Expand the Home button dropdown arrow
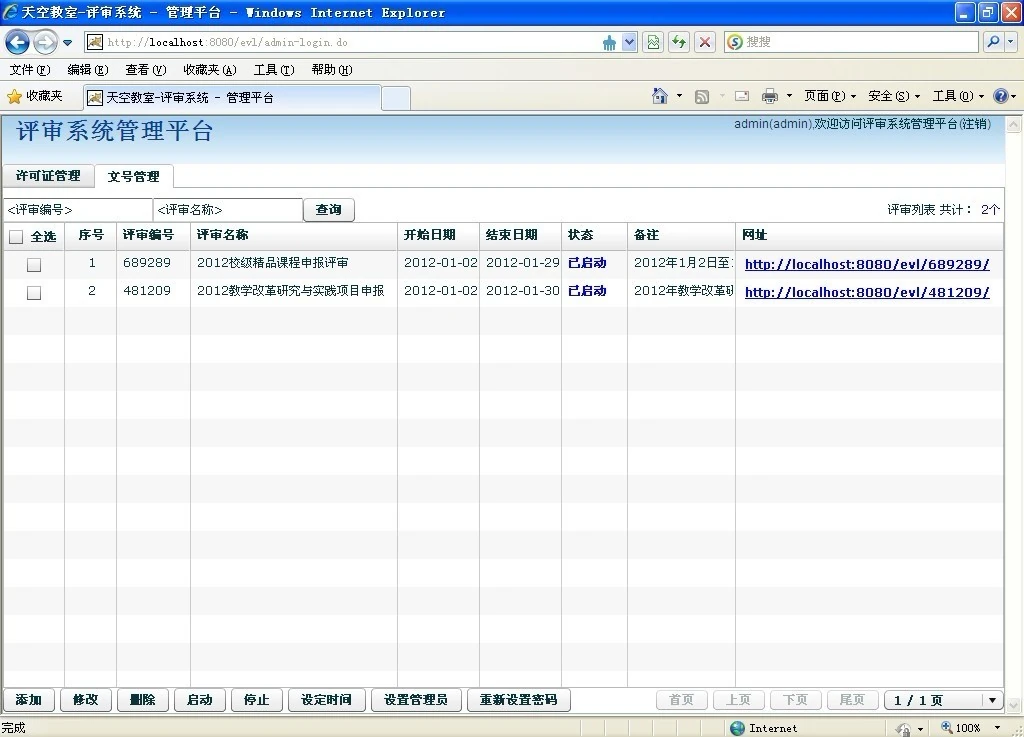Viewport: 1024px width, 737px height. (x=679, y=96)
